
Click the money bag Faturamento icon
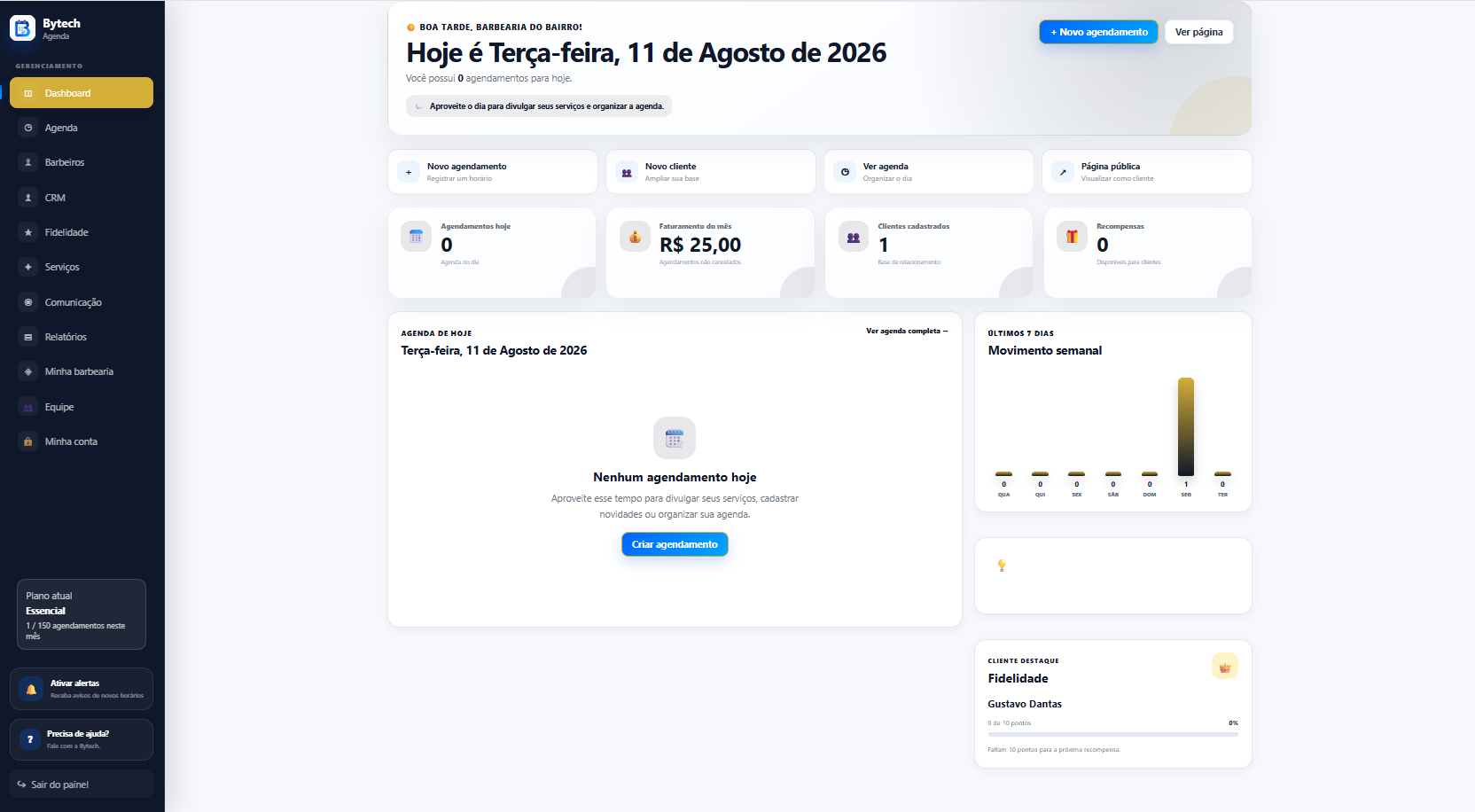[635, 237]
